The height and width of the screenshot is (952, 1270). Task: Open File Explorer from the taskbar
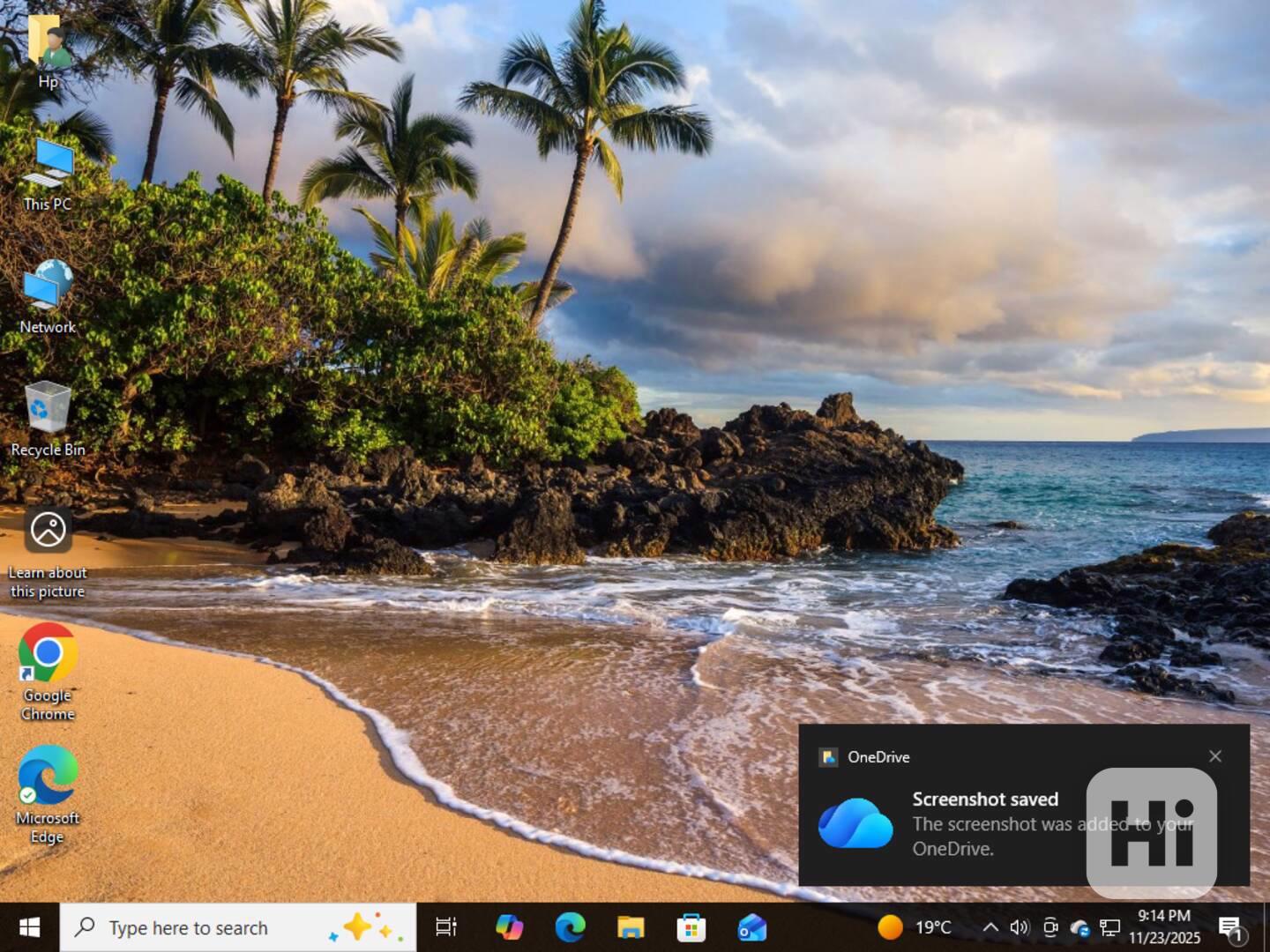point(631,927)
